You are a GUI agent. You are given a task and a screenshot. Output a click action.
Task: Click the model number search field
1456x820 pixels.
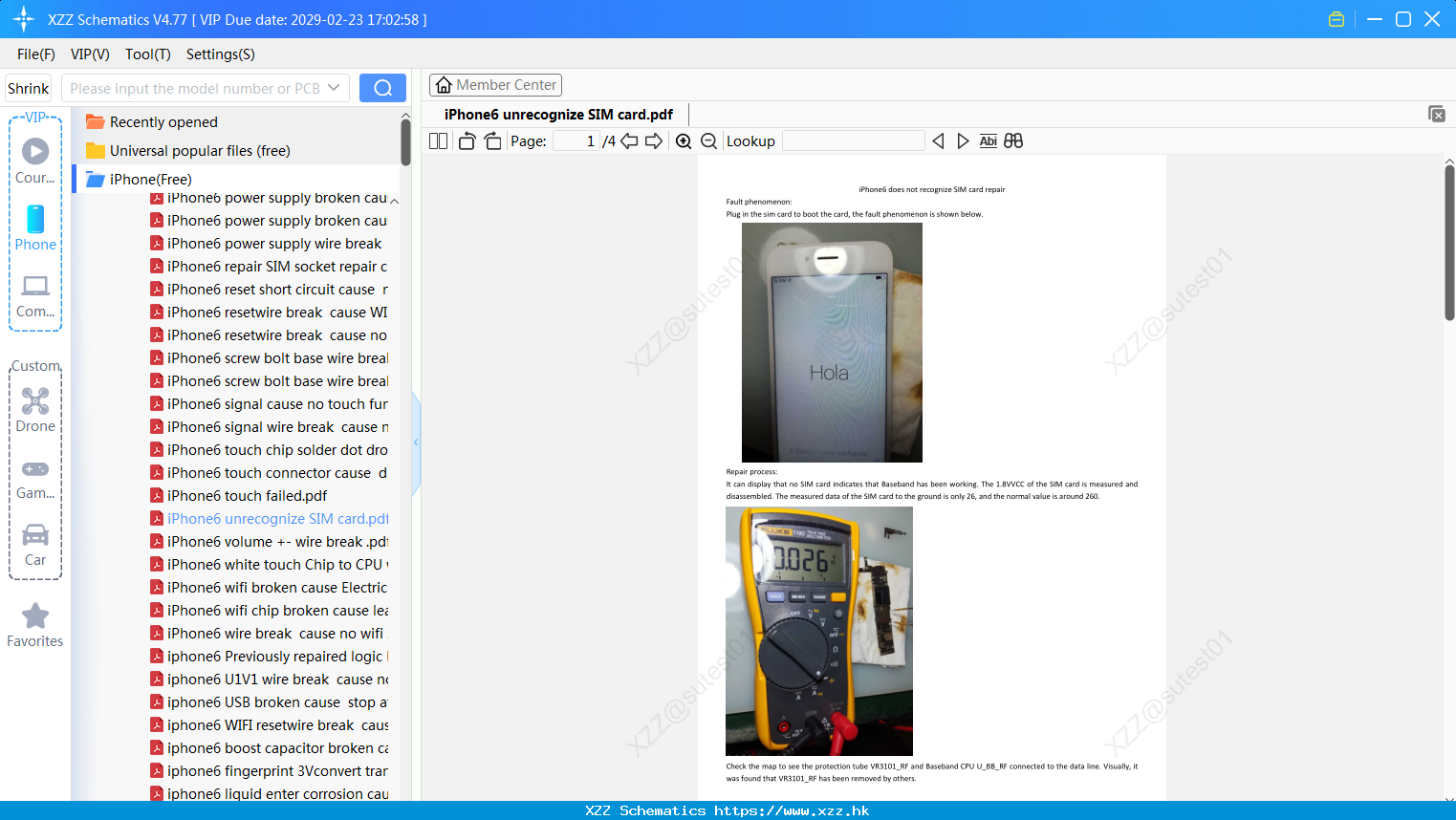coord(194,88)
